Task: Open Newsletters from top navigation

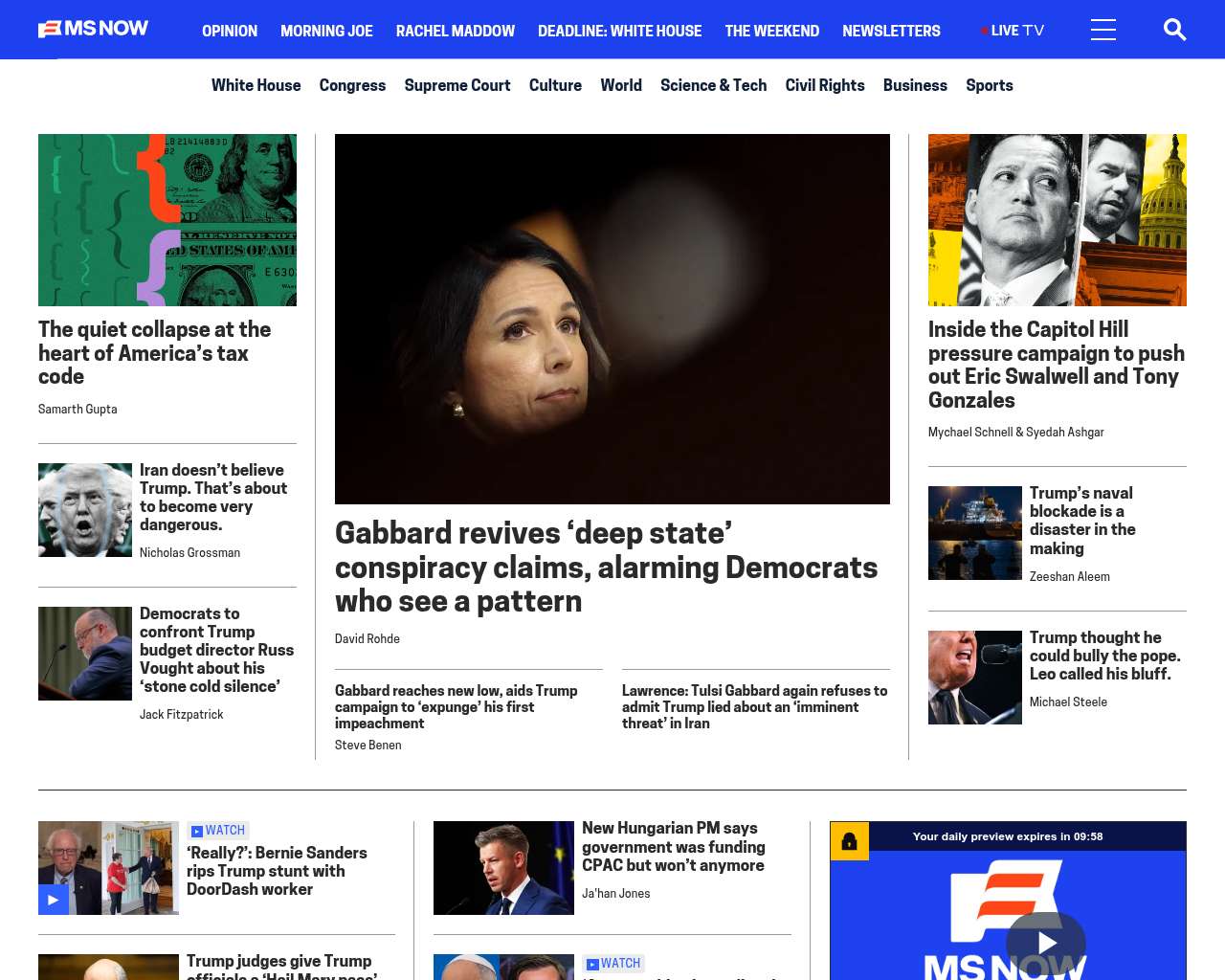Action: click(x=891, y=31)
